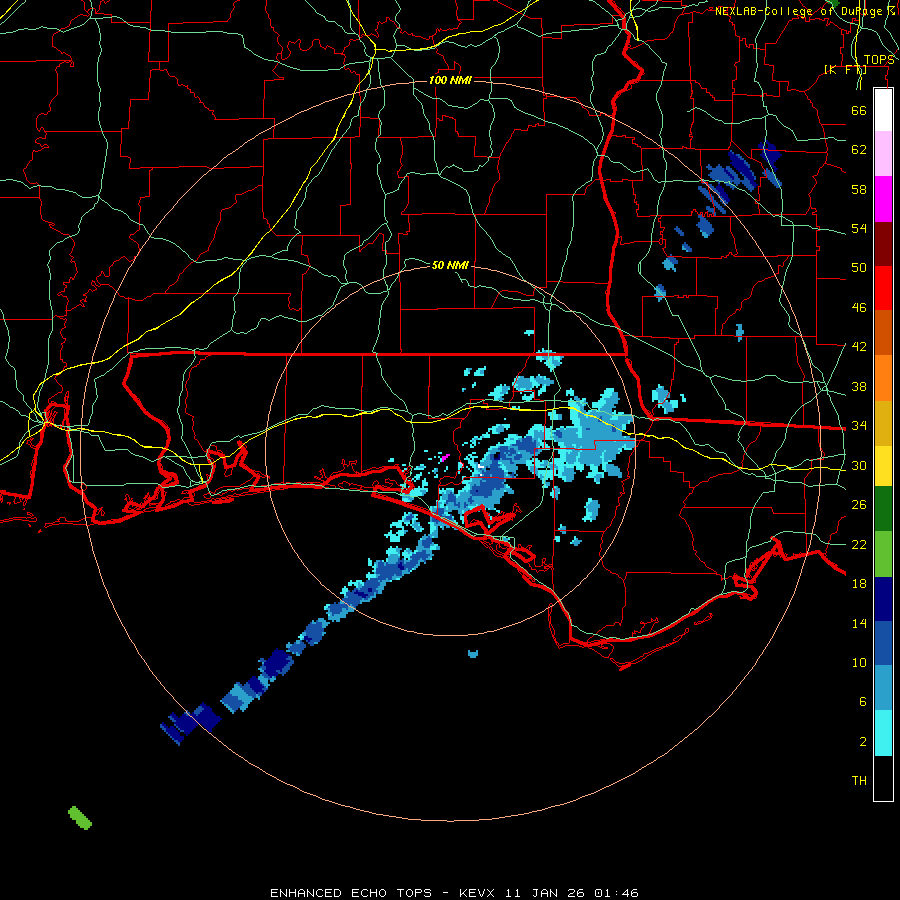Click the 62 legend value

[x=859, y=150]
